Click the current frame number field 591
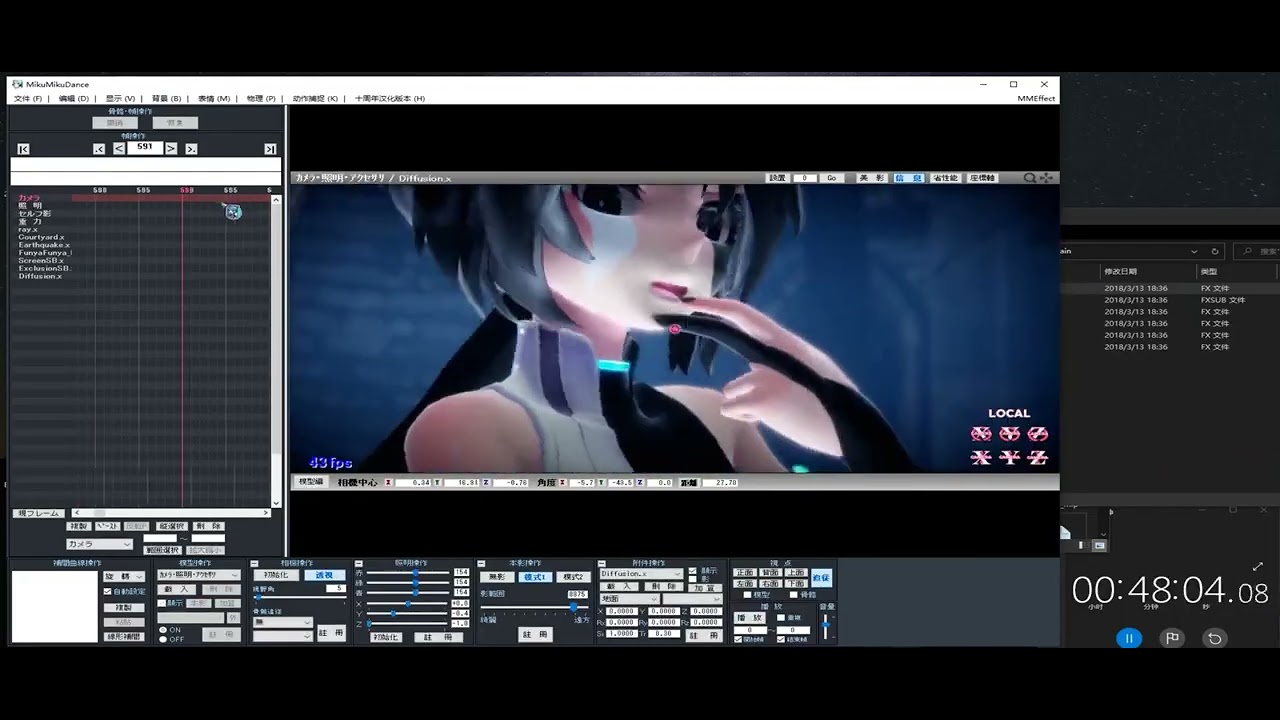Image resolution: width=1280 pixels, height=720 pixels. click(x=145, y=148)
